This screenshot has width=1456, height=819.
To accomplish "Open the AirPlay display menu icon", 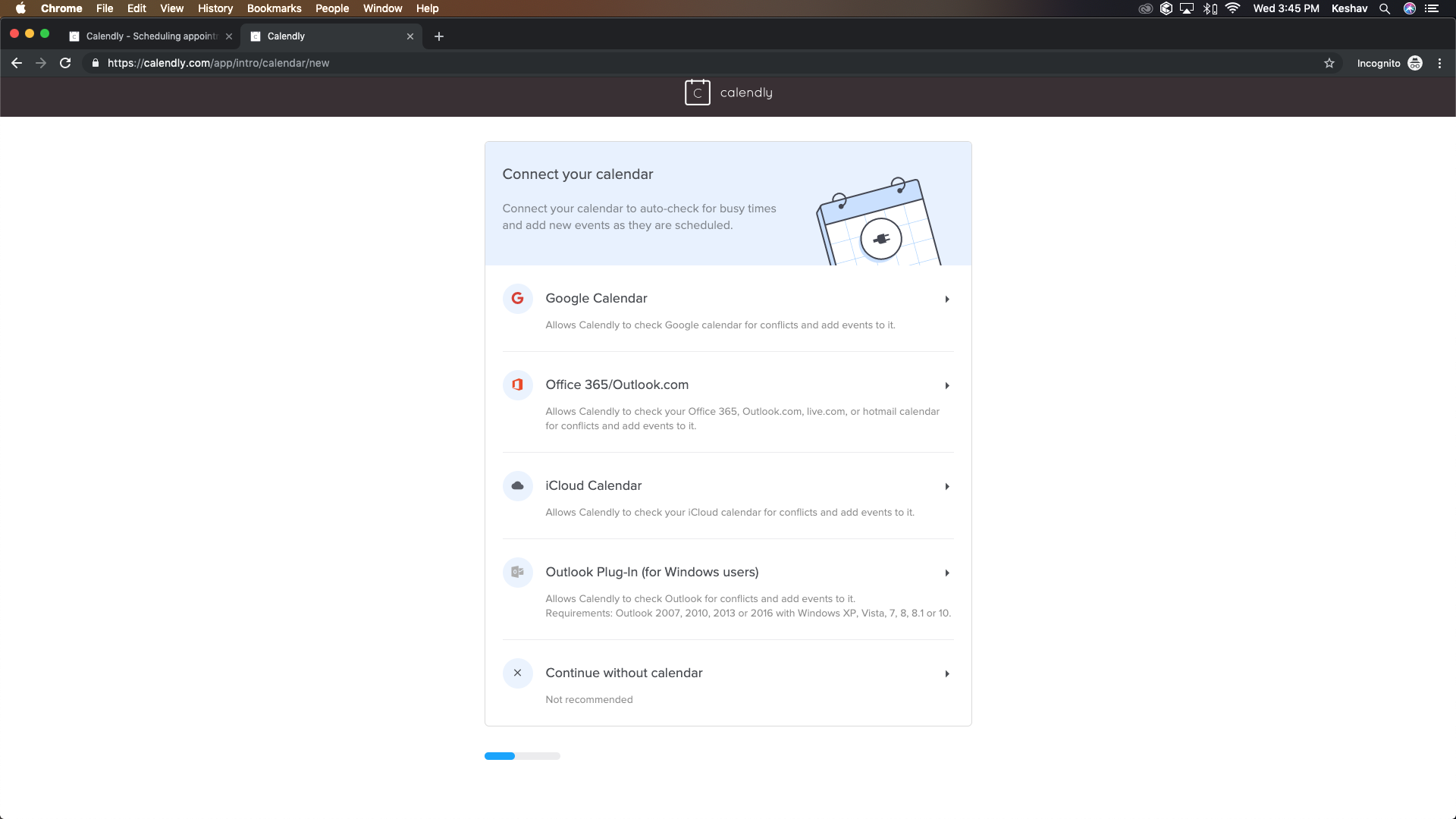I will pyautogui.click(x=1187, y=8).
